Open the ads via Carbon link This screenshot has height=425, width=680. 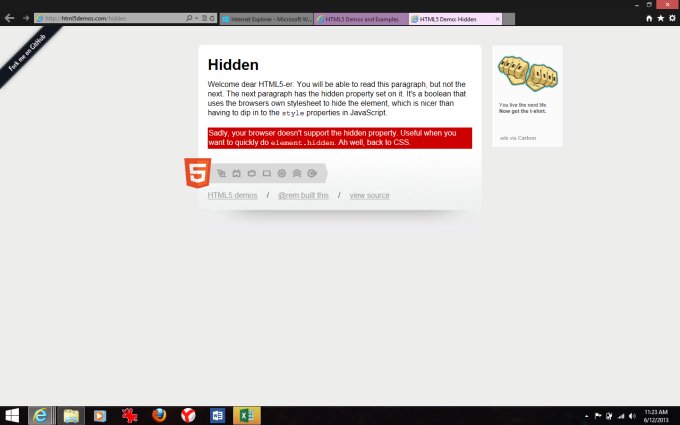518,138
